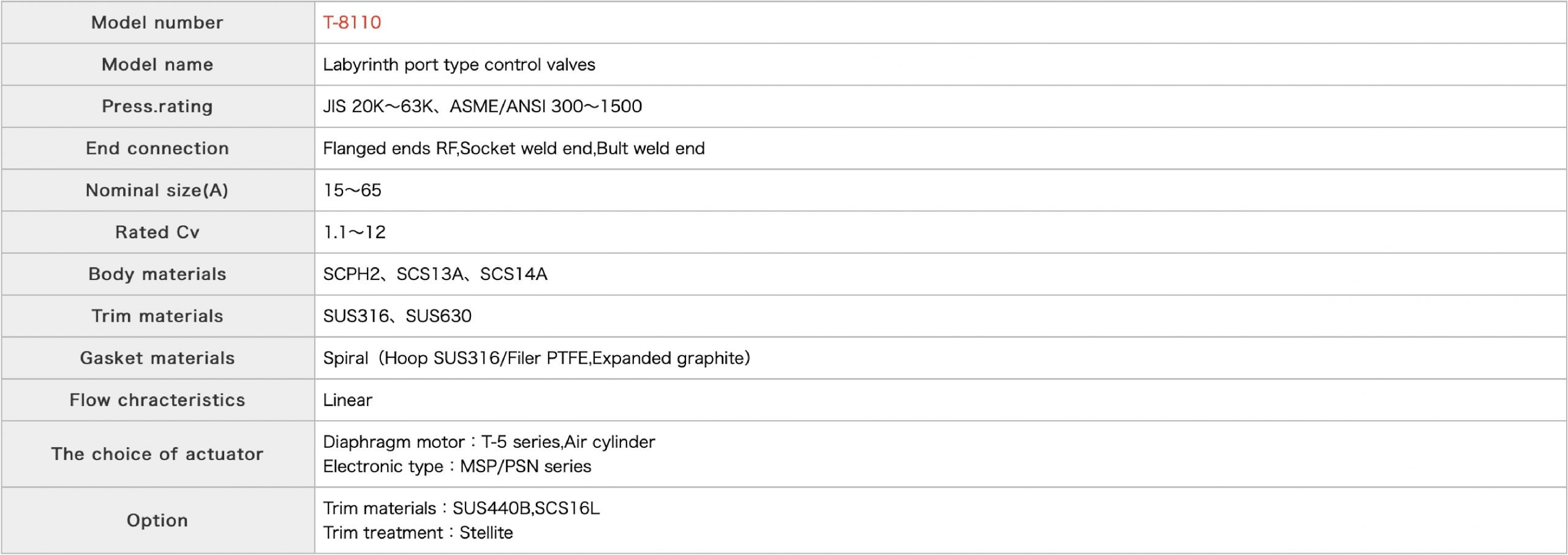Image resolution: width=1568 pixels, height=555 pixels.
Task: Click the SCPH2, SCS13A, SCS14A body materials value
Action: coord(435,274)
